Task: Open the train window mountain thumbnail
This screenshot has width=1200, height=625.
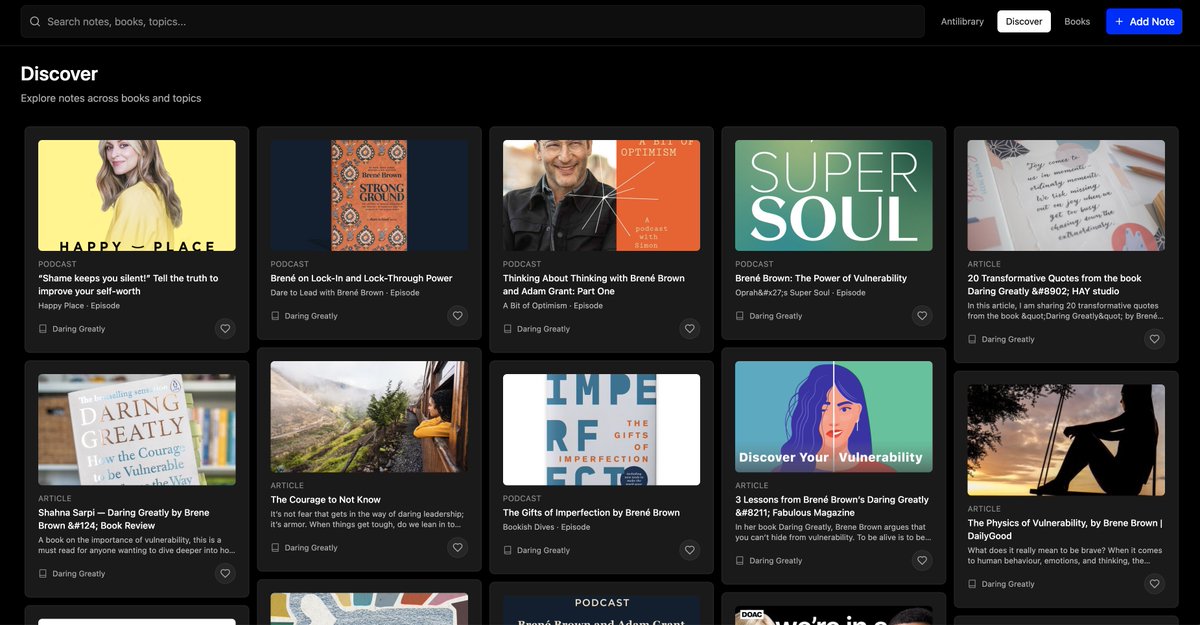Action: coord(369,417)
